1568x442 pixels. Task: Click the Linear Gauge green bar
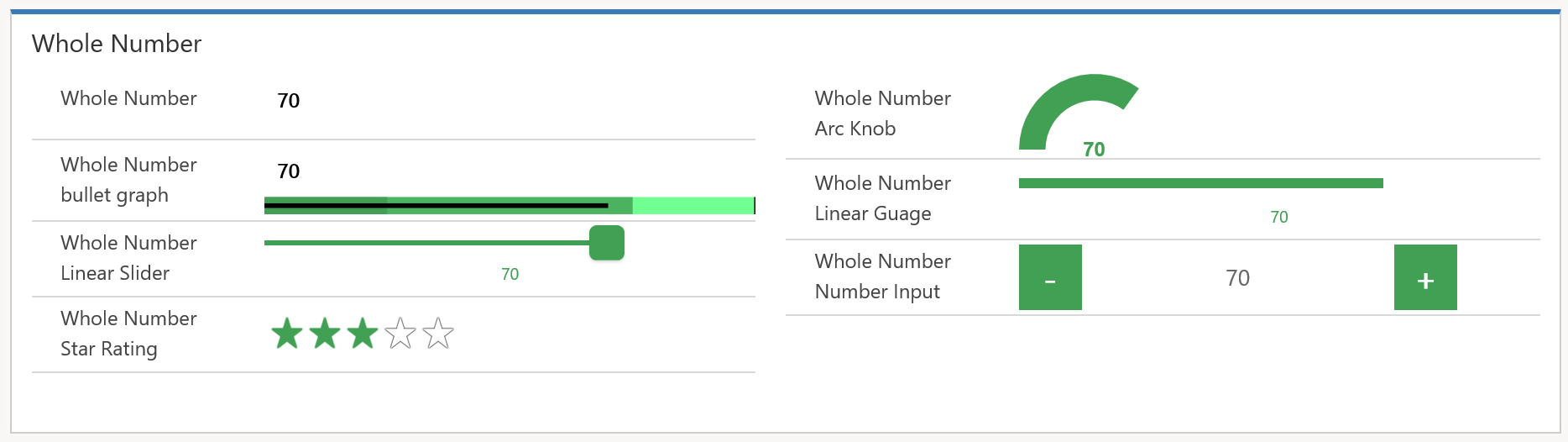[x=1200, y=183]
